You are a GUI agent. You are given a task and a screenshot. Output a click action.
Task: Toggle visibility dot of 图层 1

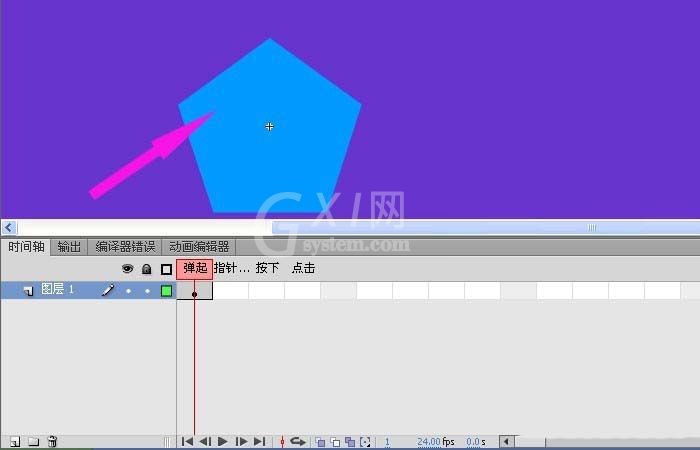click(129, 291)
